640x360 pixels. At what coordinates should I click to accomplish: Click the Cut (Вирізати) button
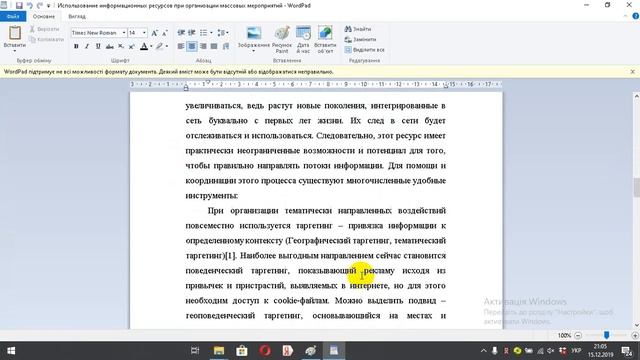pyautogui.click(x=44, y=29)
